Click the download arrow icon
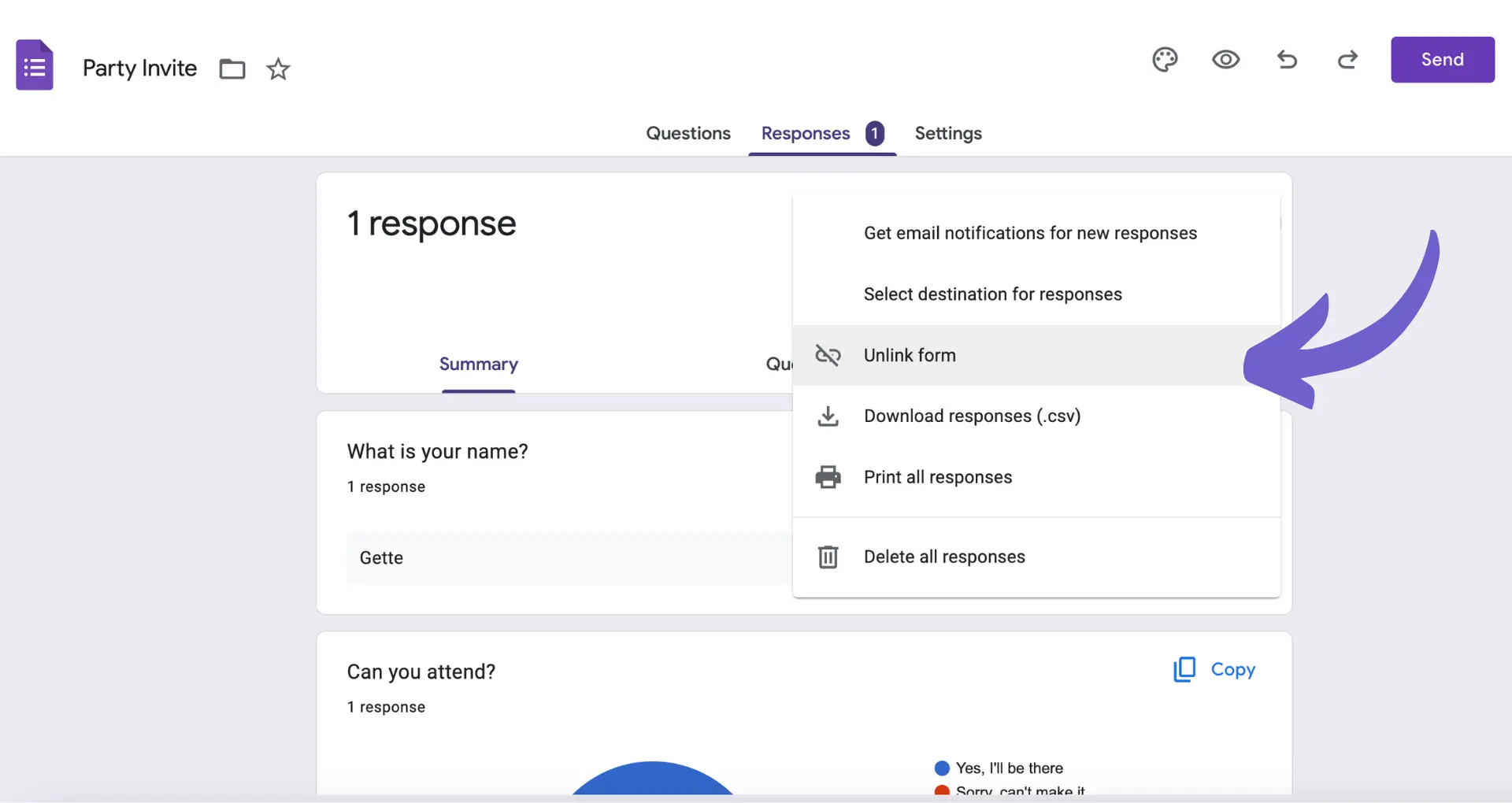Viewport: 1512px width, 803px height. [828, 416]
